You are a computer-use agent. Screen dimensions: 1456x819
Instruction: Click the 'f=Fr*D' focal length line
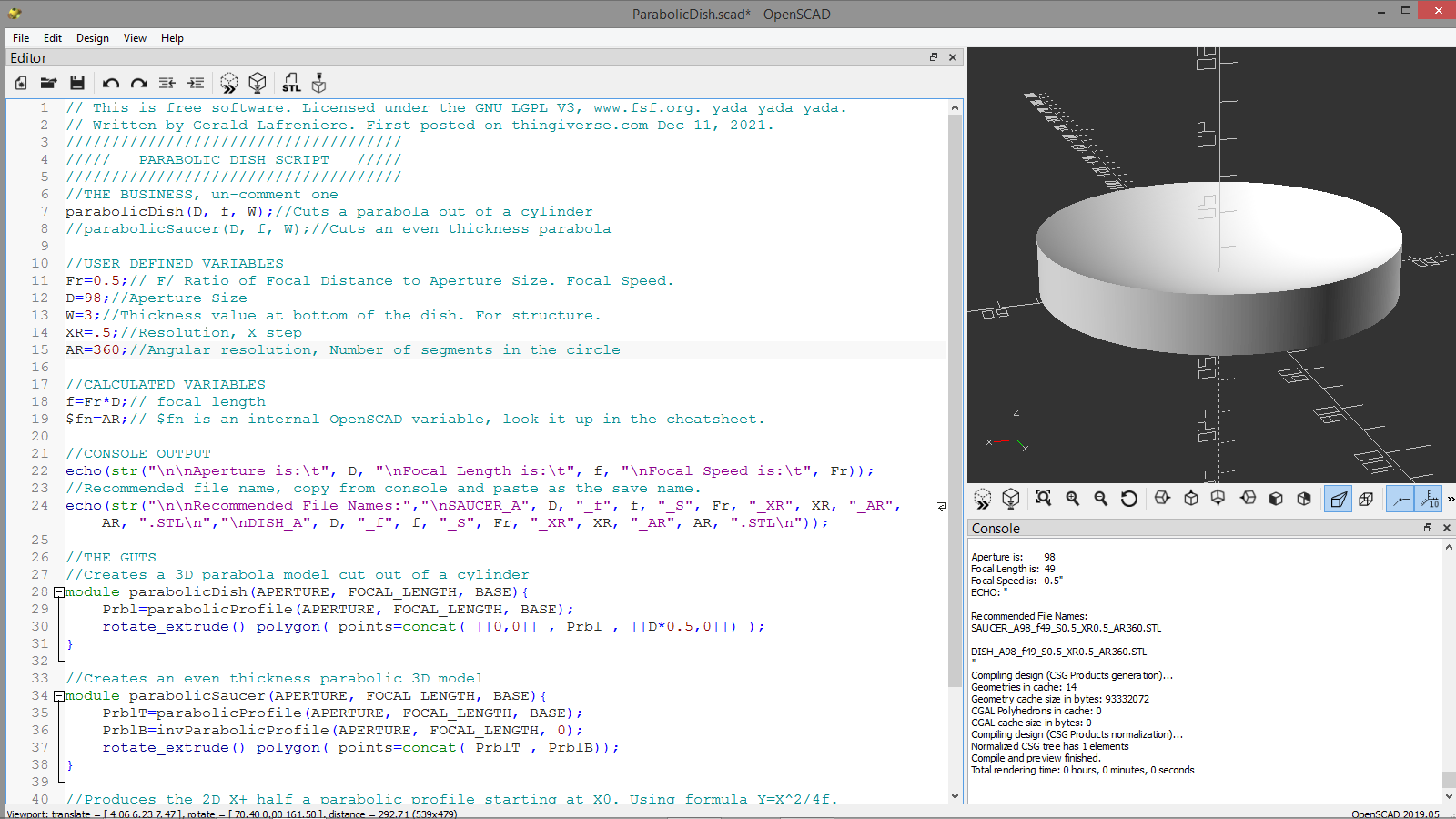click(166, 402)
